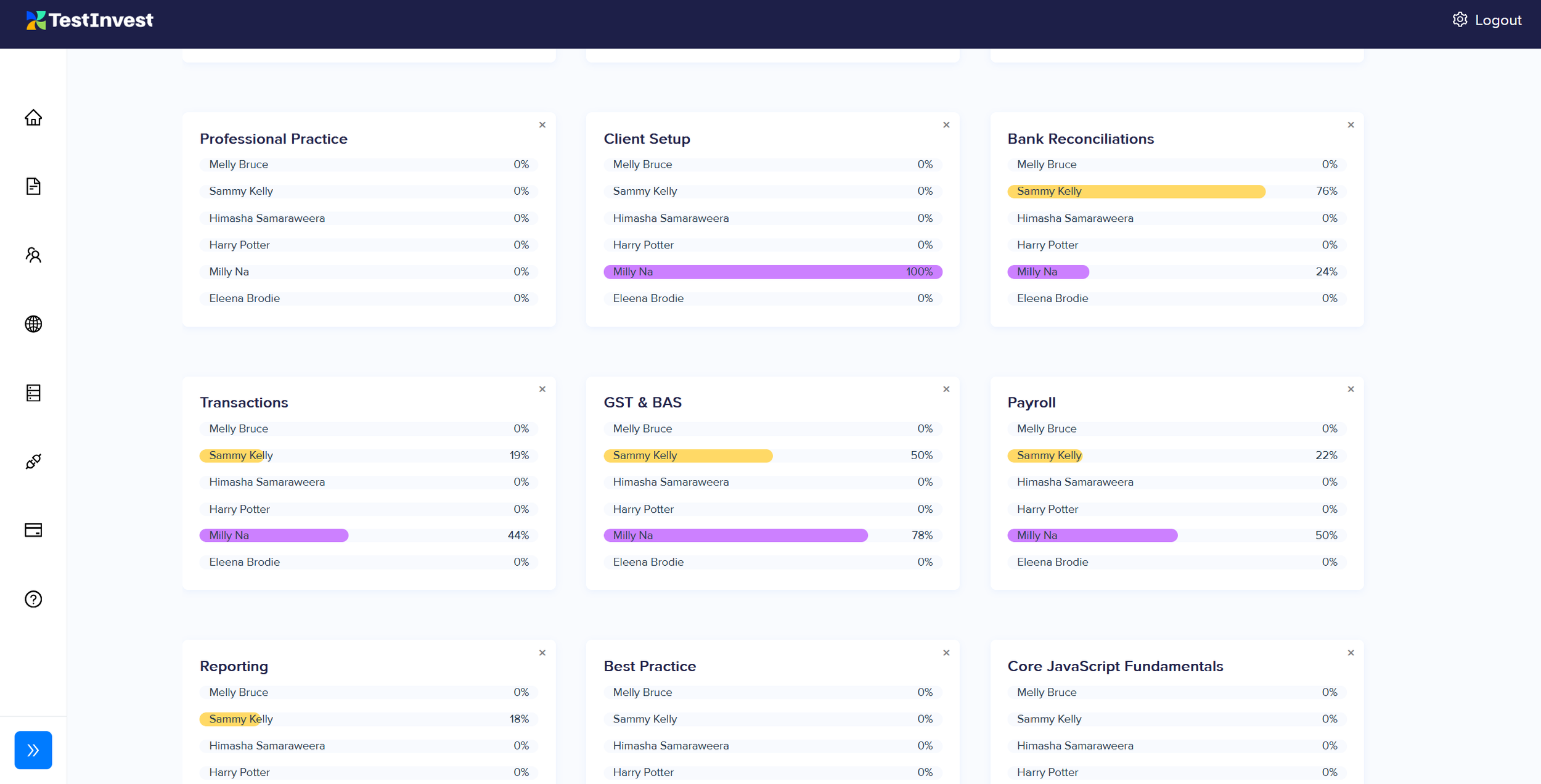Click the settings gear icon
This screenshot has width=1541, height=784.
click(1460, 20)
